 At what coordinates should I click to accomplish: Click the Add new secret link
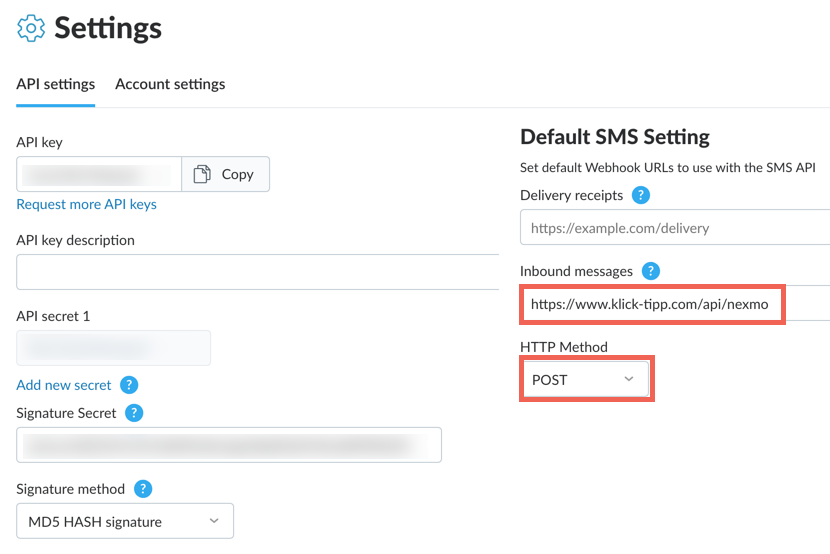click(64, 385)
